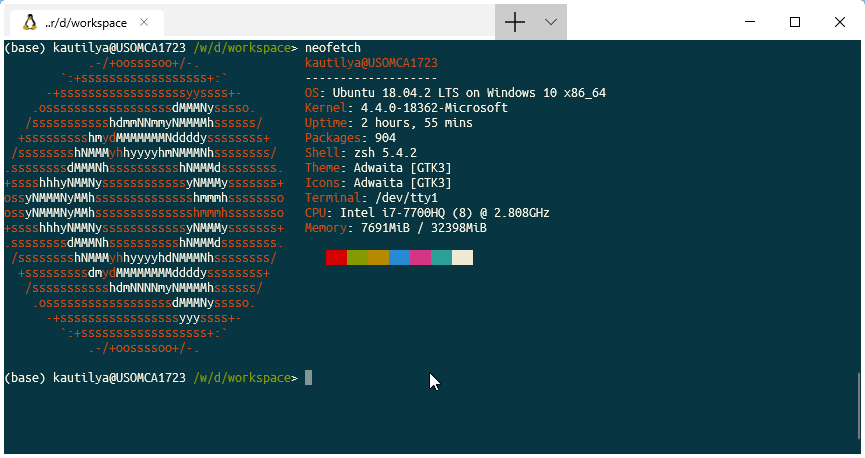Click the Theme 'Adwaita [GTK3]' value
This screenshot has height=458, width=865.
[402, 168]
